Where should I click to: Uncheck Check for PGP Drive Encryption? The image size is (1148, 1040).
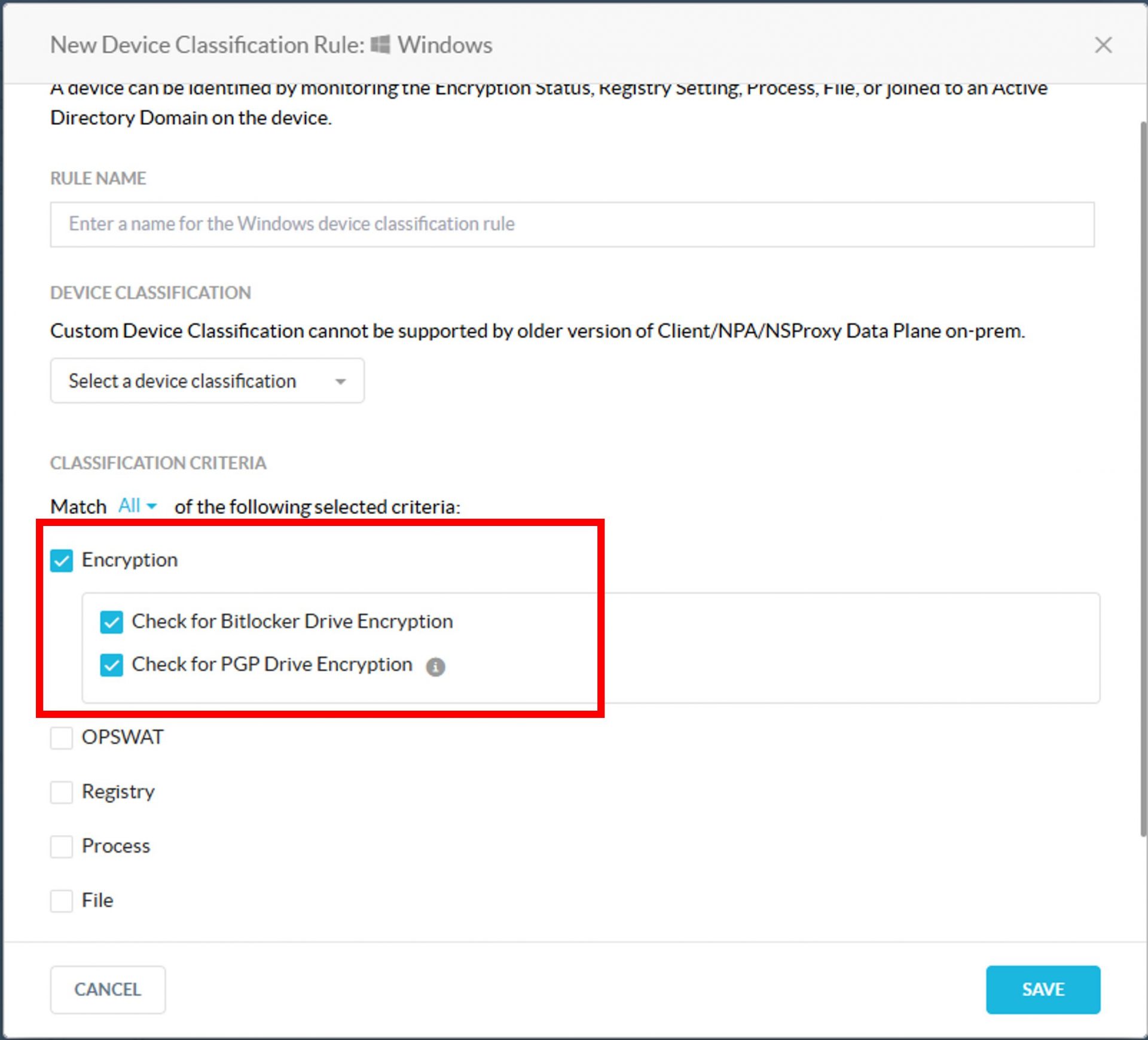click(112, 665)
